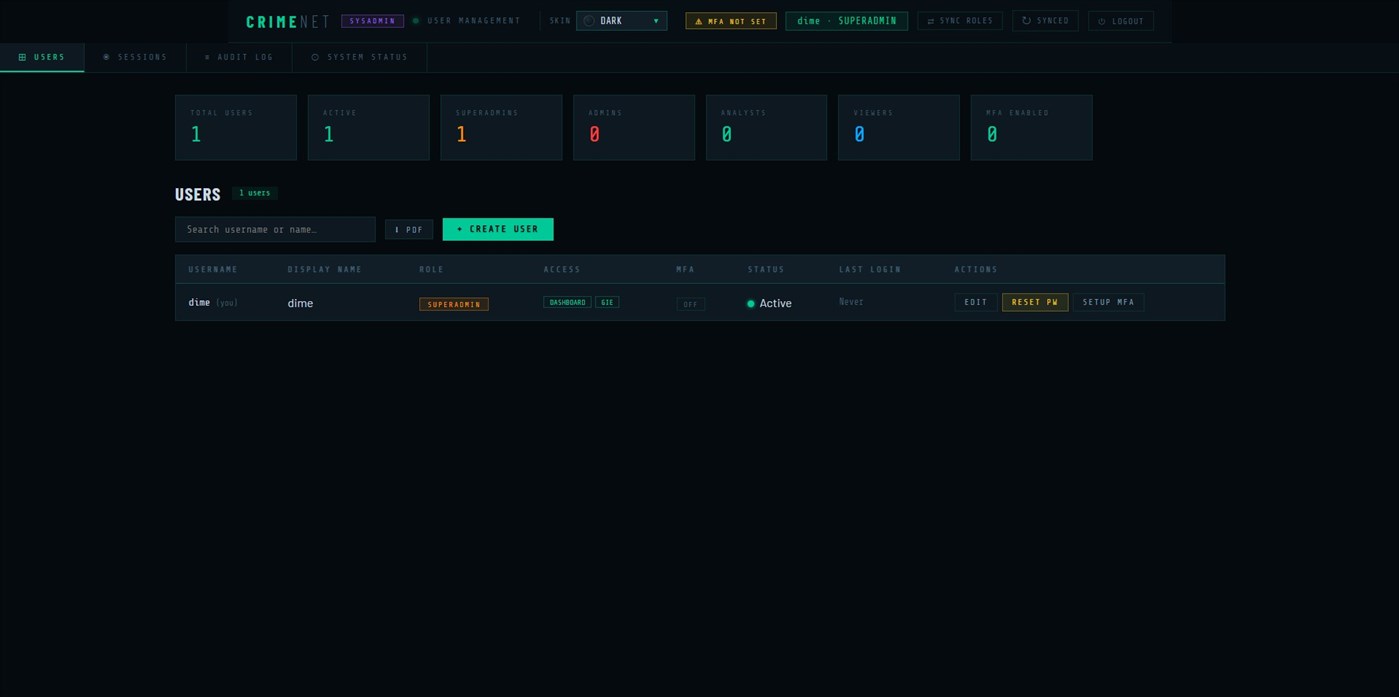Switch to the USERS tab
Image resolution: width=1399 pixels, height=697 pixels.
42,57
